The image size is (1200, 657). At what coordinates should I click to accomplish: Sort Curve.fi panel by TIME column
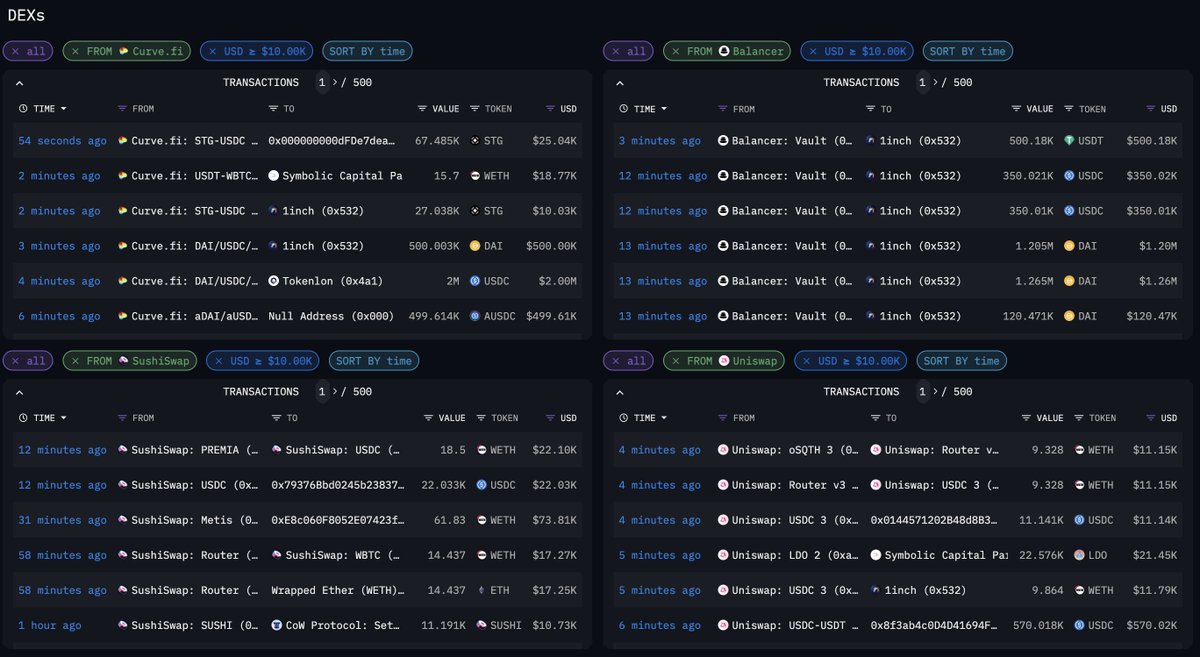tap(43, 108)
